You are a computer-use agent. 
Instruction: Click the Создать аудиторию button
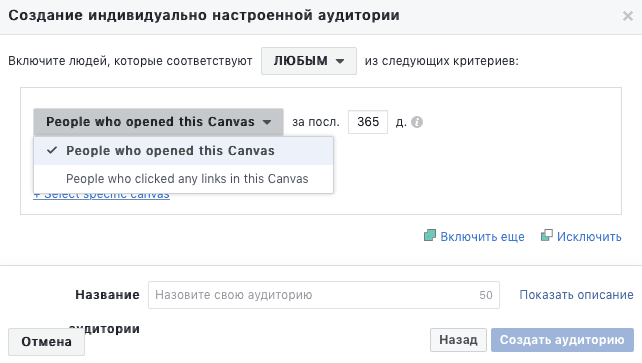(562, 340)
